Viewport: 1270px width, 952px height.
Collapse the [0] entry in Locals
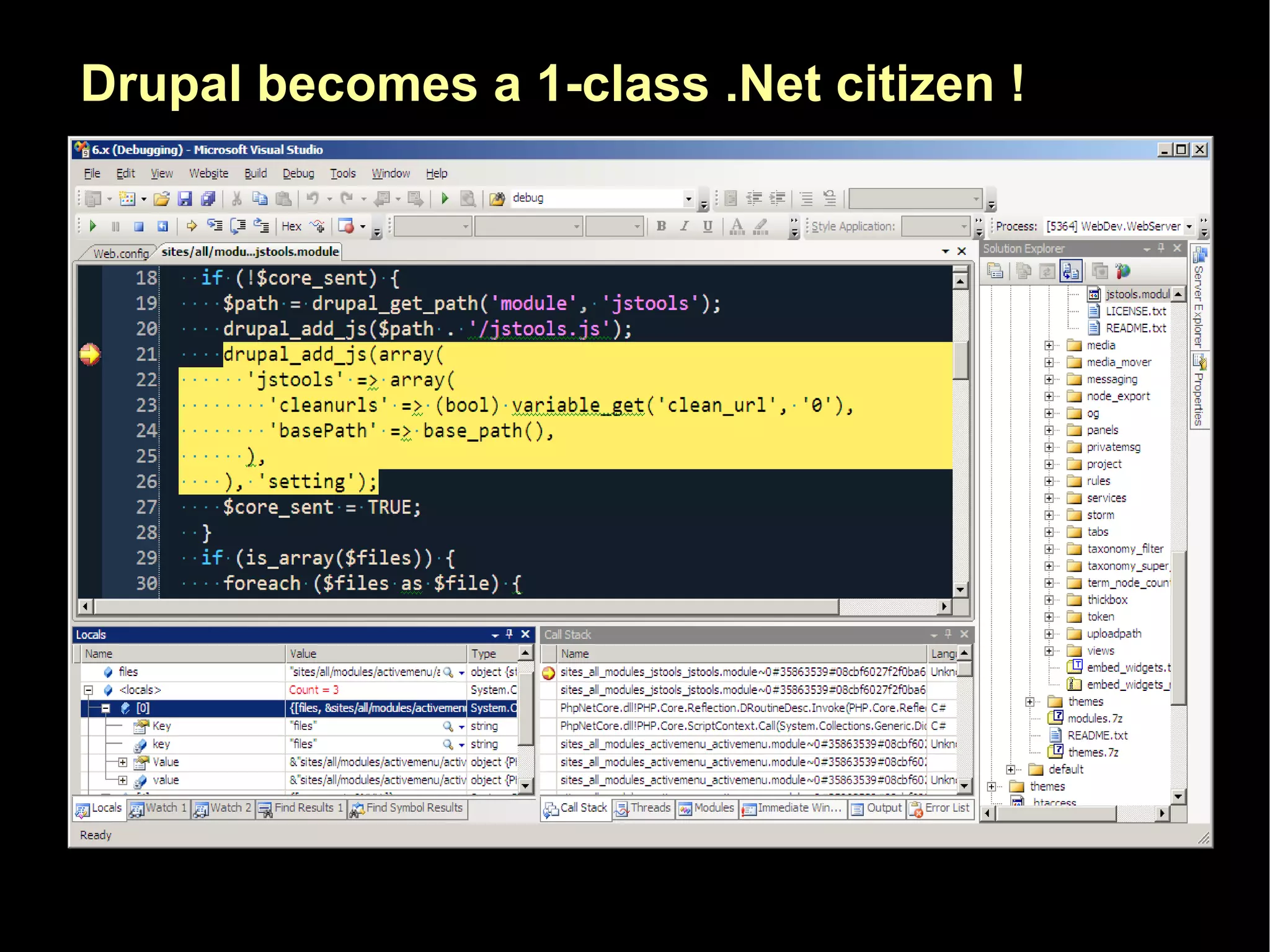pyautogui.click(x=105, y=708)
